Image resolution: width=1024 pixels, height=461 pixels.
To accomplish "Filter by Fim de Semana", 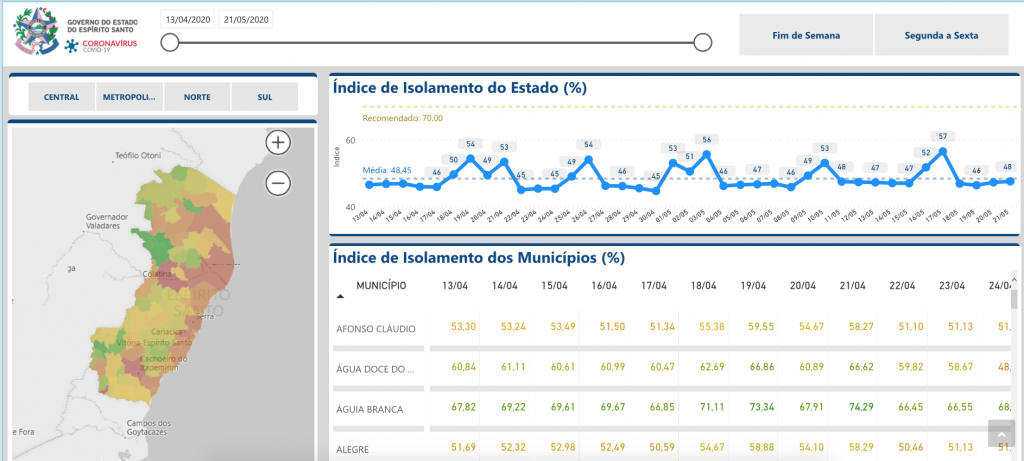I will click(806, 35).
